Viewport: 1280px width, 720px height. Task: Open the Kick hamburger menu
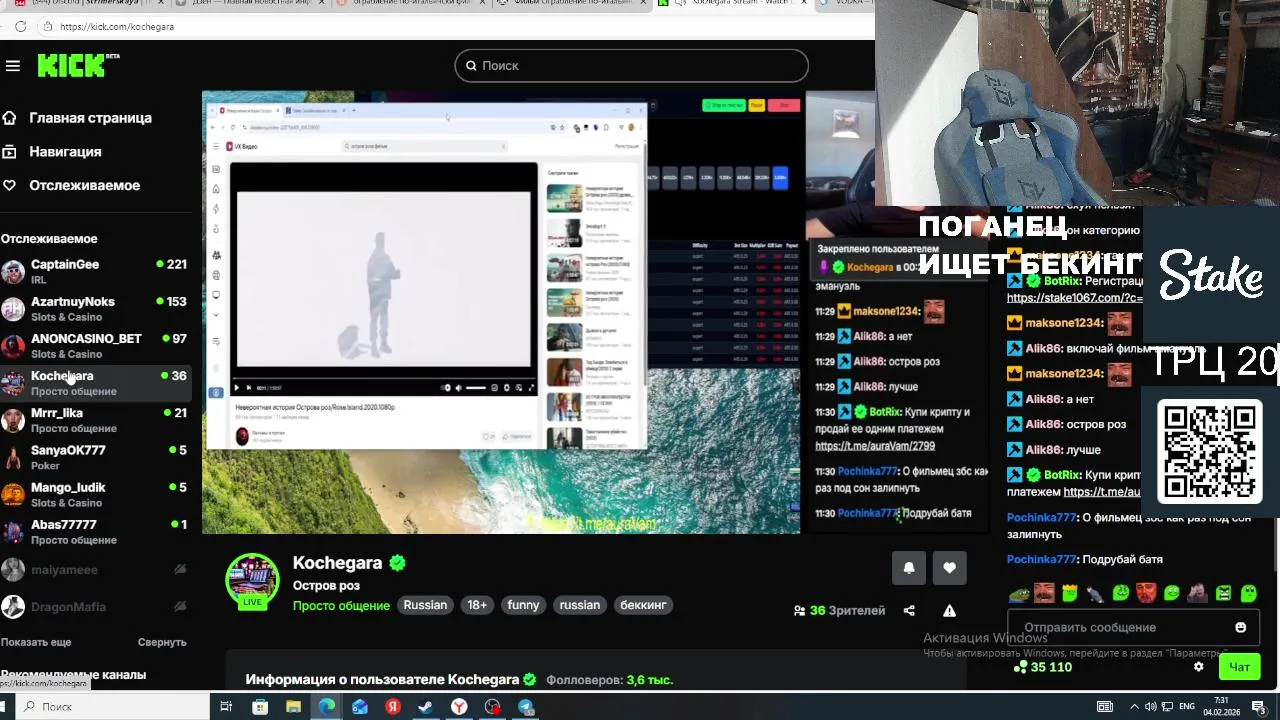click(12, 66)
